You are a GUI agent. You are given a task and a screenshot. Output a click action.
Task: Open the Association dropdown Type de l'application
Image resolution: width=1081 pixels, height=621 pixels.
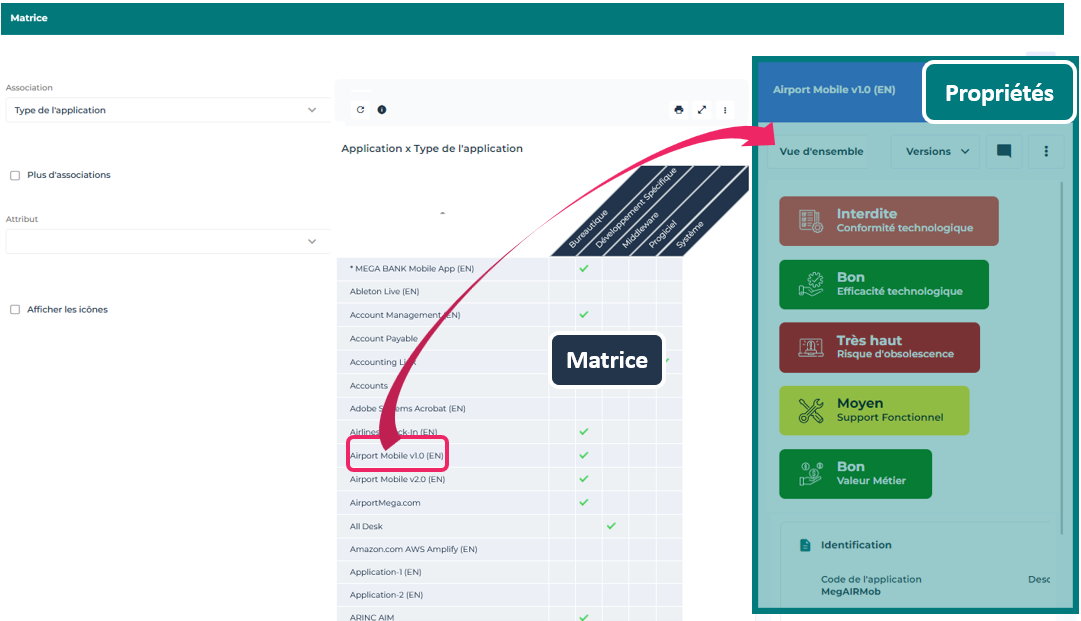pyautogui.click(x=165, y=110)
